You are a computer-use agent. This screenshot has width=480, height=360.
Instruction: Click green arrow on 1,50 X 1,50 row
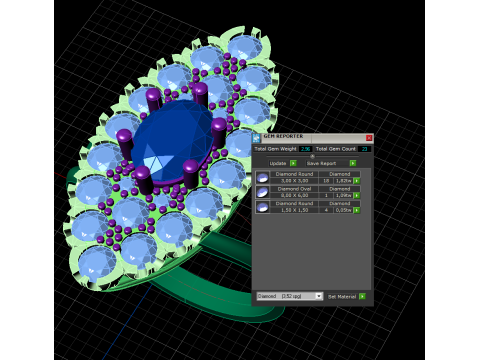[357, 210]
